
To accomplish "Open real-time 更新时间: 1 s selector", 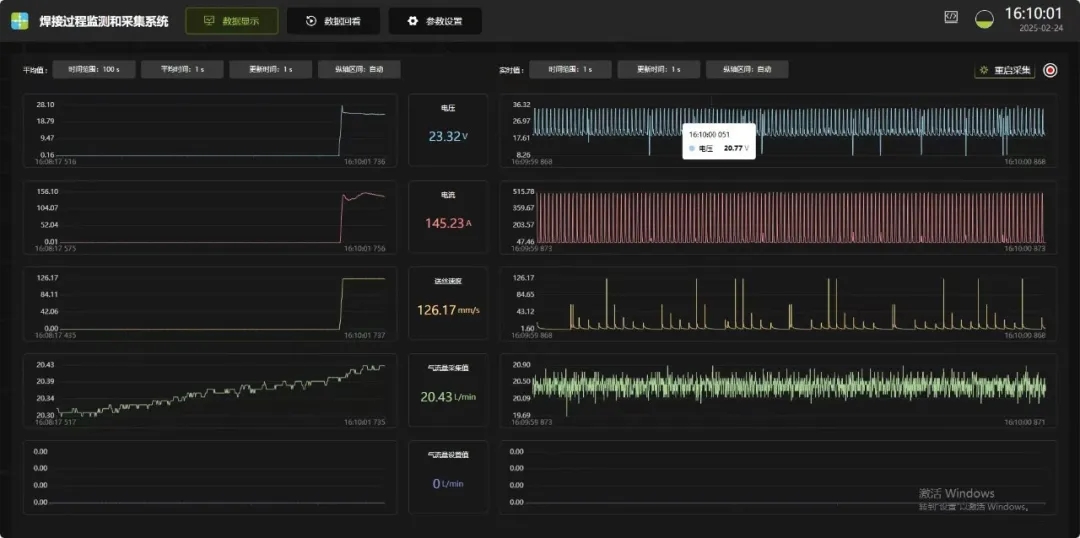I will [658, 69].
